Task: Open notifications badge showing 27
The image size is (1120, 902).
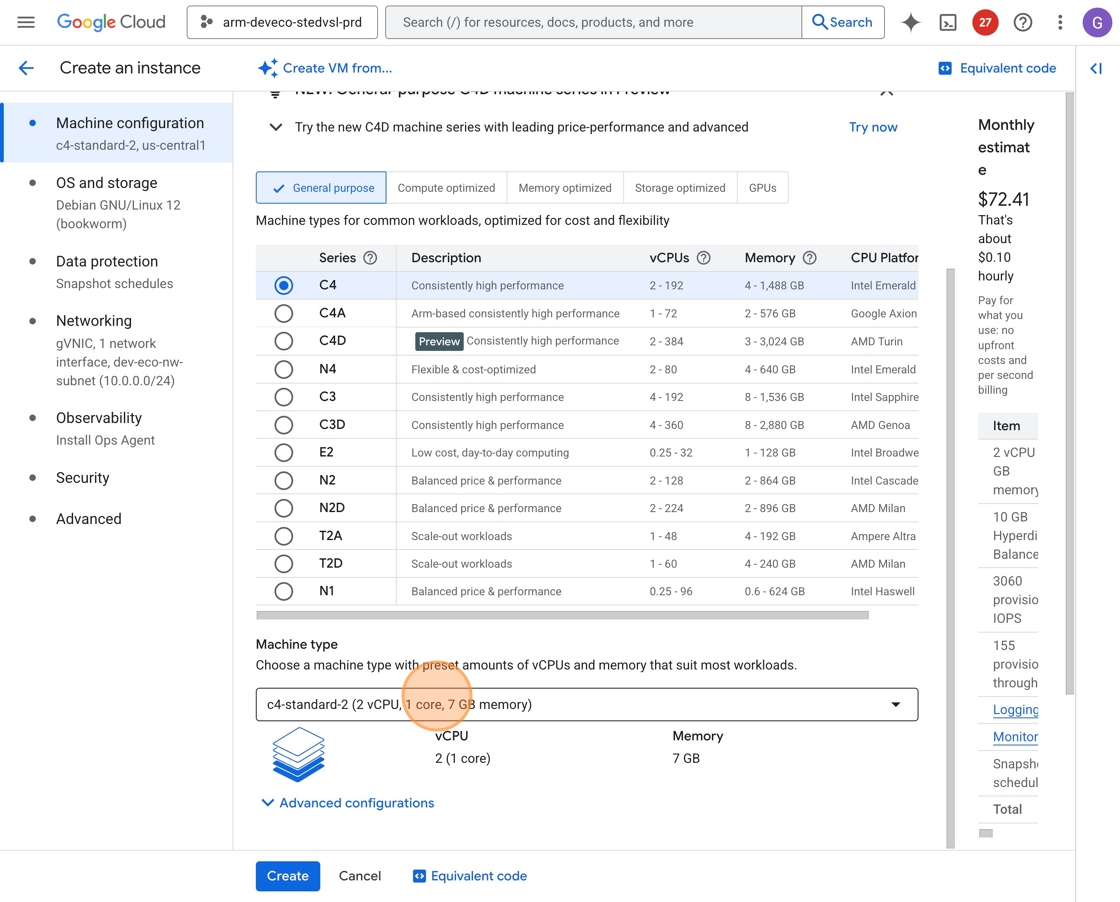Action: 985,22
